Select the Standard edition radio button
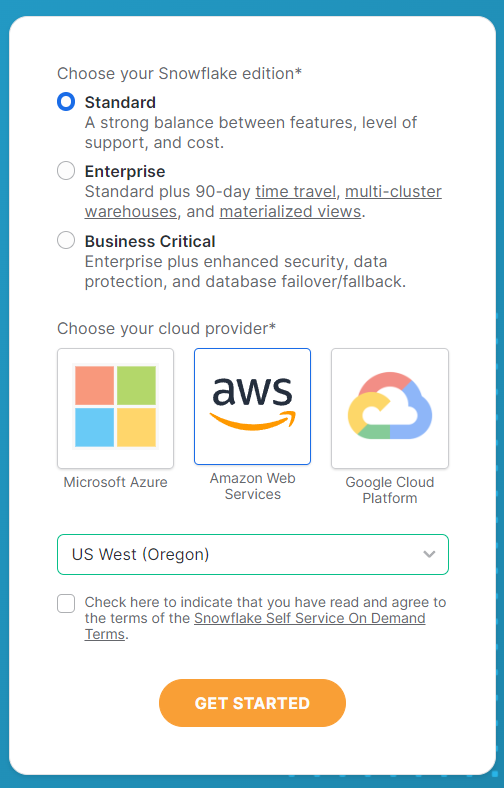The width and height of the screenshot is (504, 788). (x=66, y=102)
